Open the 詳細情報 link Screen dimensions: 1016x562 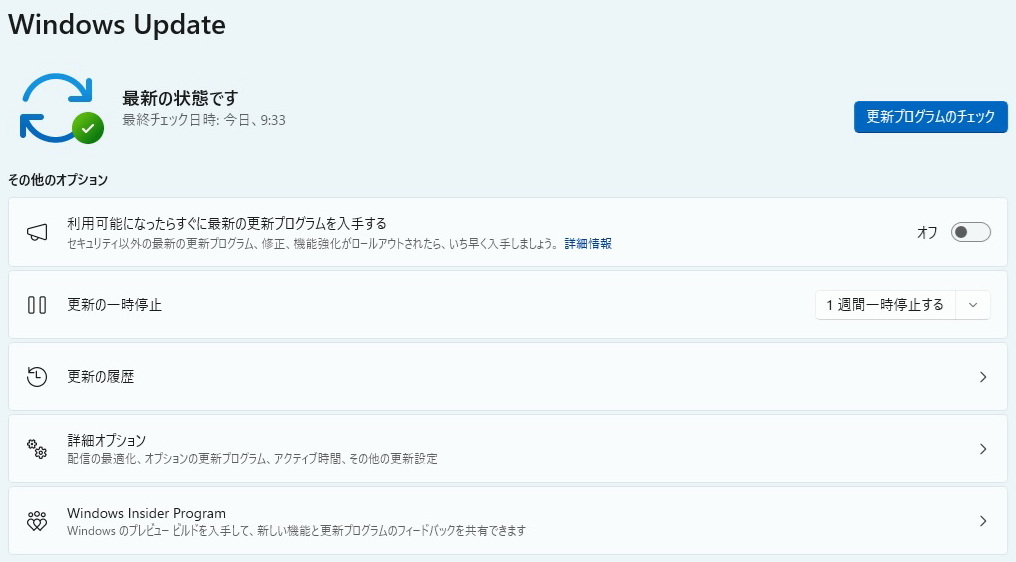pyautogui.click(x=588, y=243)
